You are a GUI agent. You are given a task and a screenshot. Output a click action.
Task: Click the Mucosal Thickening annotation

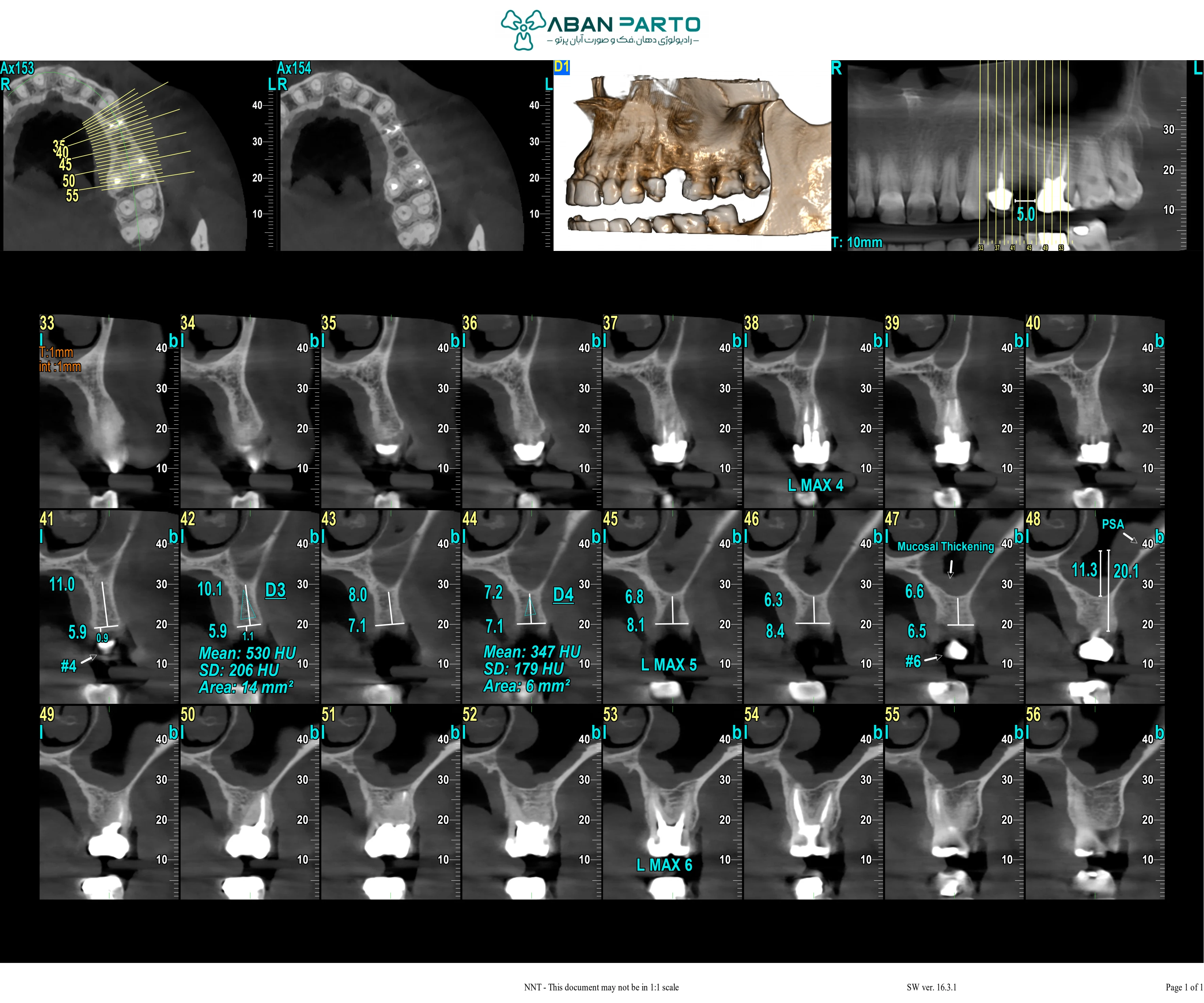[946, 546]
